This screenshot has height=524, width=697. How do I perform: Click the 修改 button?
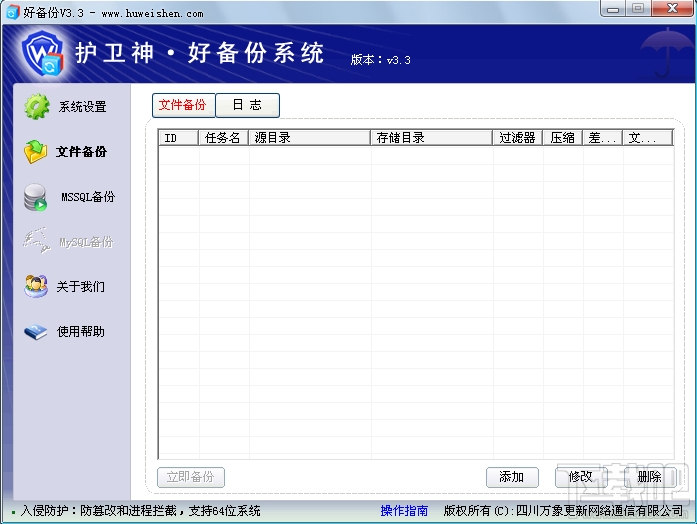(581, 477)
